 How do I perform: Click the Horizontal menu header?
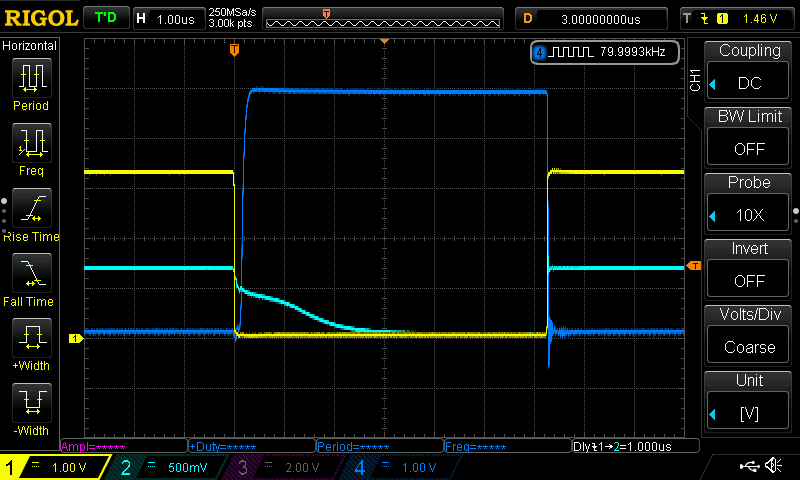tap(30, 46)
